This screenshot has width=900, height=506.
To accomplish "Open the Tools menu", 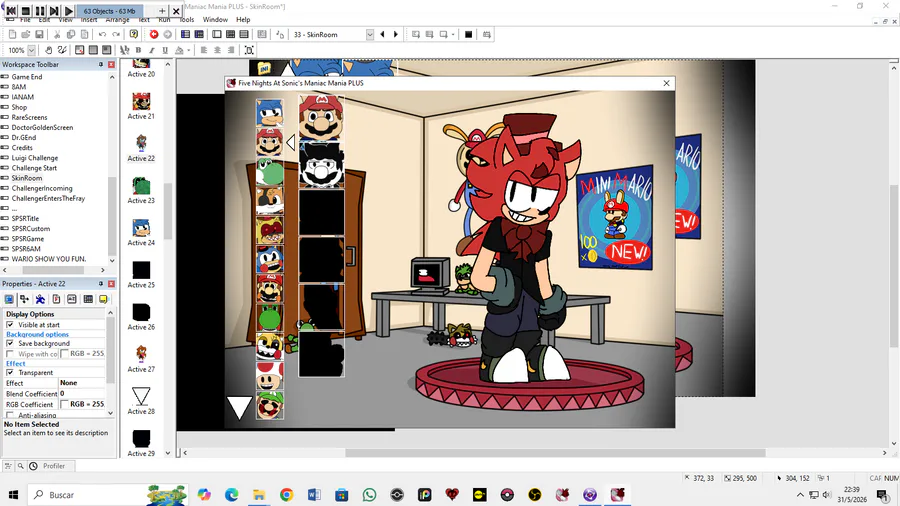I will pyautogui.click(x=187, y=20).
